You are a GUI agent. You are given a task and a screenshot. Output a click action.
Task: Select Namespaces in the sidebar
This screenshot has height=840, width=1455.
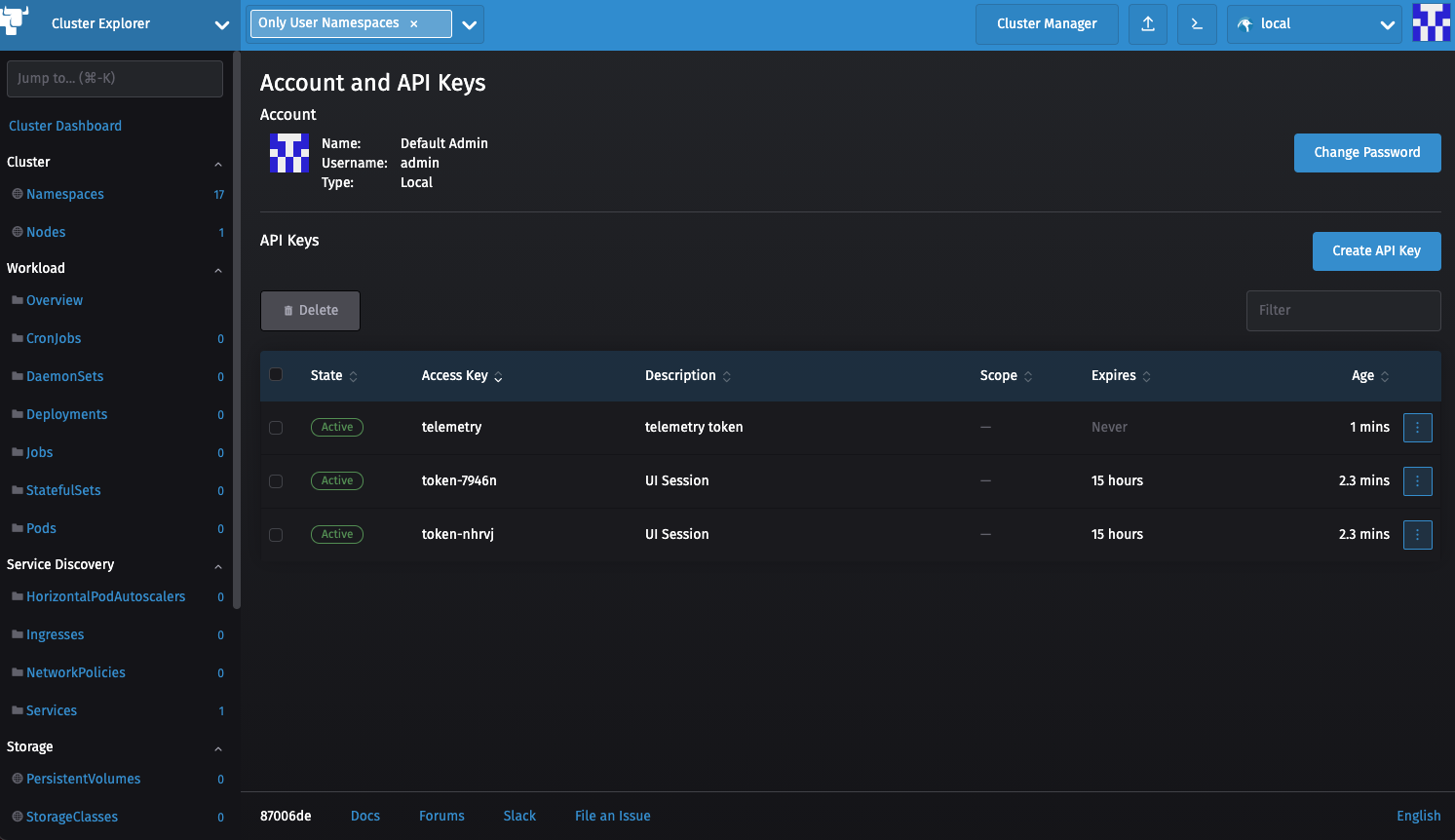(65, 194)
